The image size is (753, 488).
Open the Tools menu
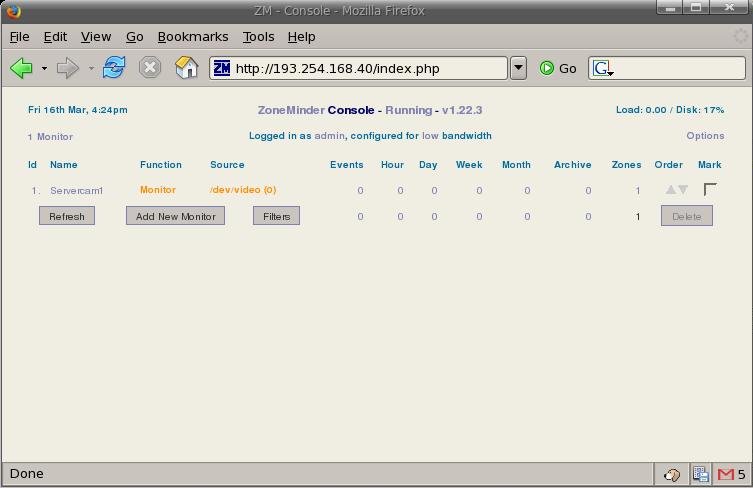pos(258,37)
